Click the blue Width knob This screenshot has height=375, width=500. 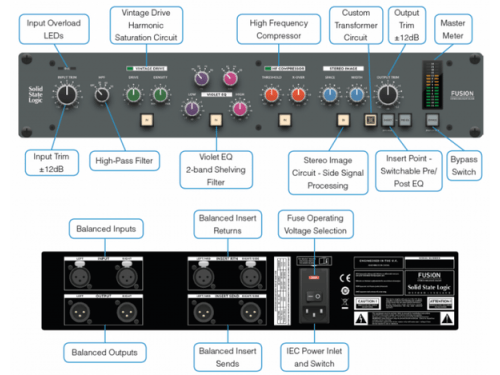[x=357, y=95]
